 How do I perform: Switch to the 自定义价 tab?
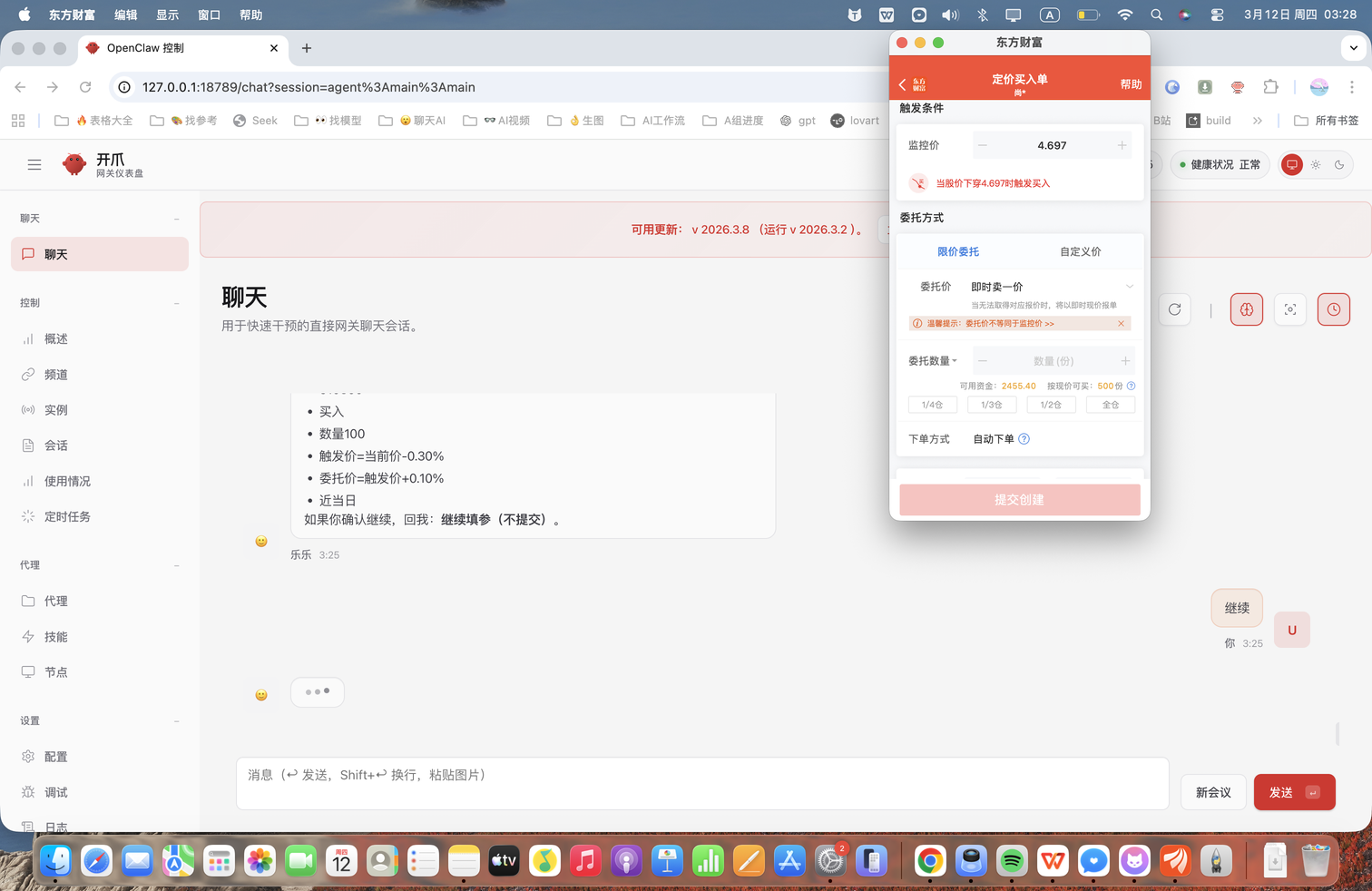1080,251
